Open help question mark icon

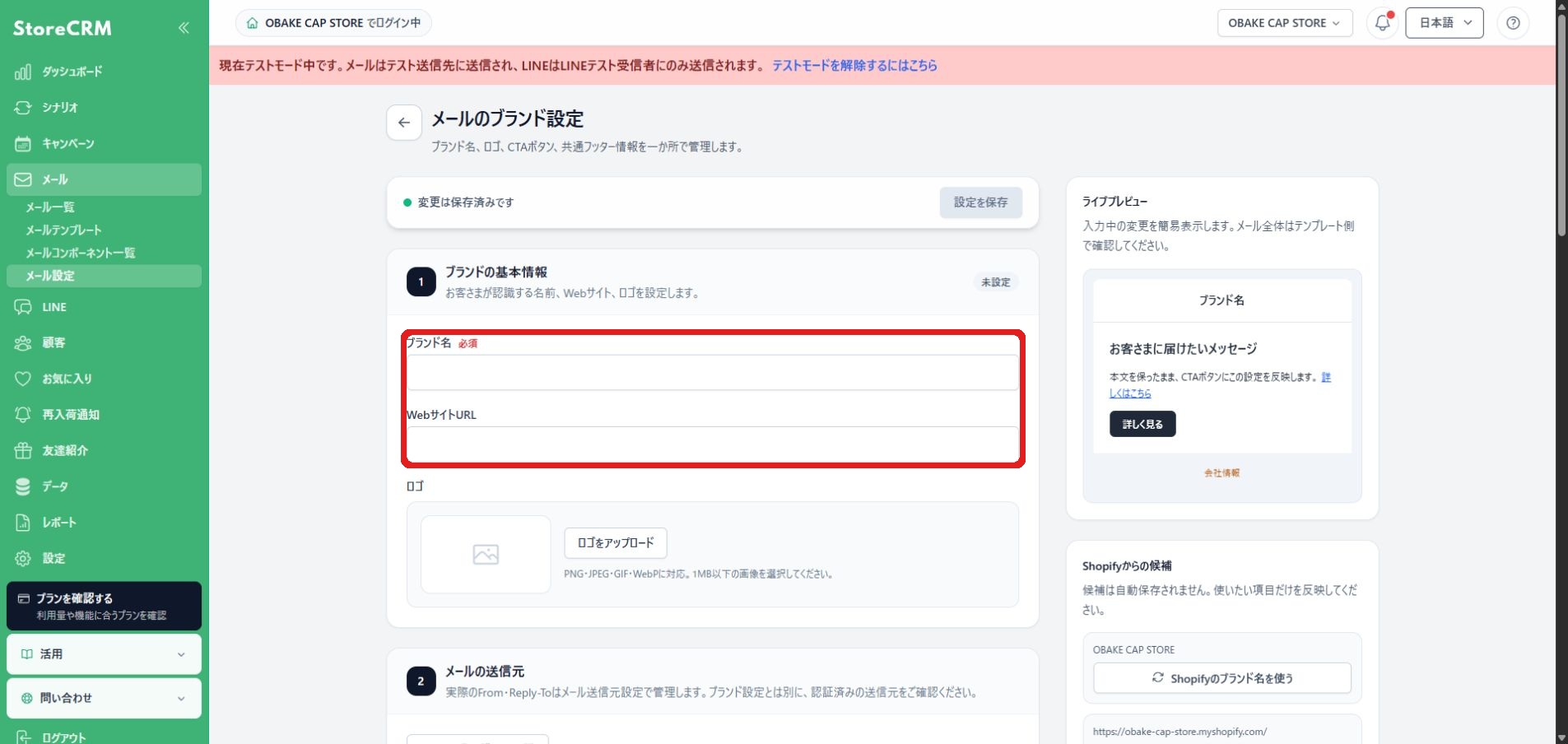[1513, 23]
